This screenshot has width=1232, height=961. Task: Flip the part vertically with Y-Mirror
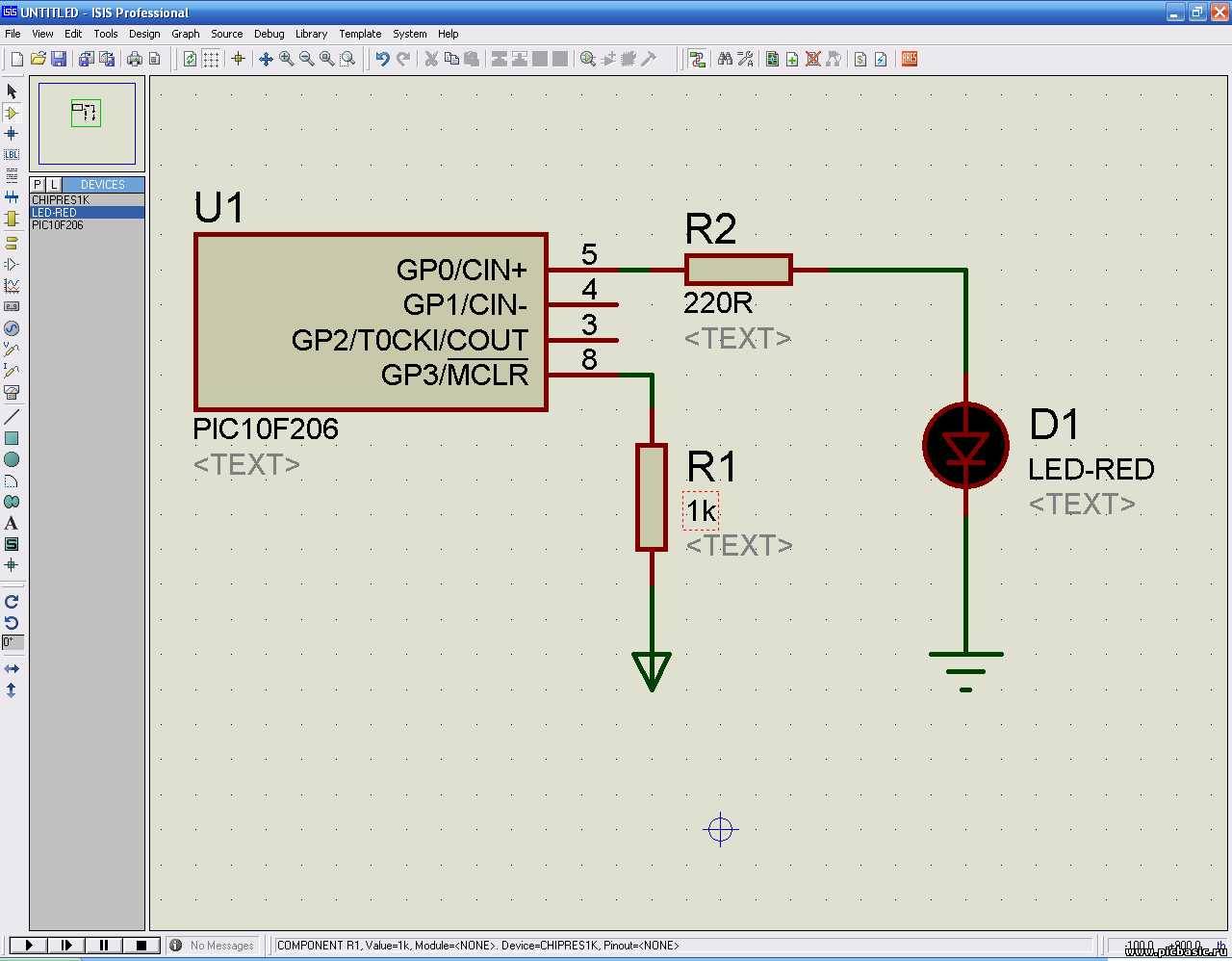click(12, 690)
